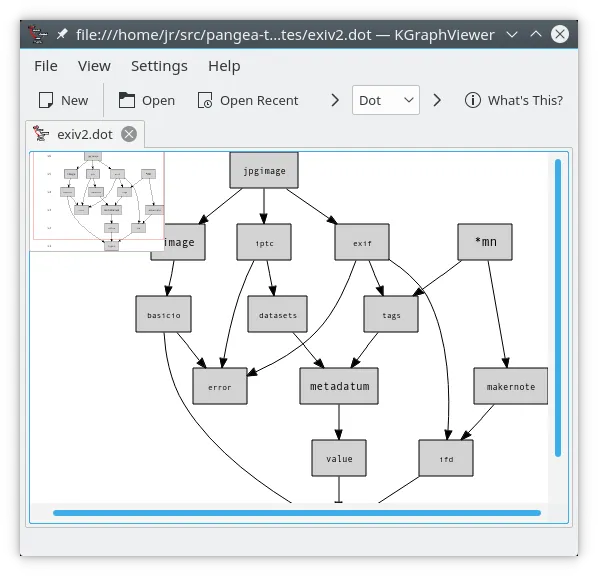Close the exiv2.dot tab
This screenshot has height=576, width=598.
click(129, 134)
